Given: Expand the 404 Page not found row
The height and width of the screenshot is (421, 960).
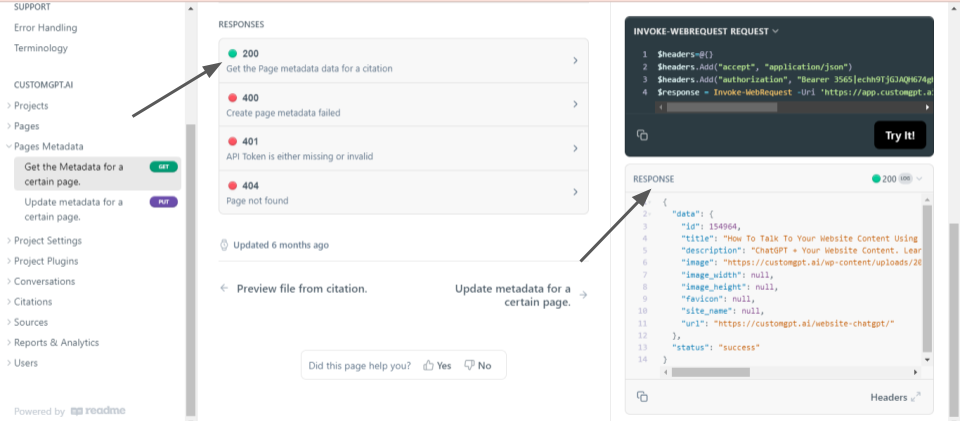Looking at the screenshot, I should tap(403, 192).
